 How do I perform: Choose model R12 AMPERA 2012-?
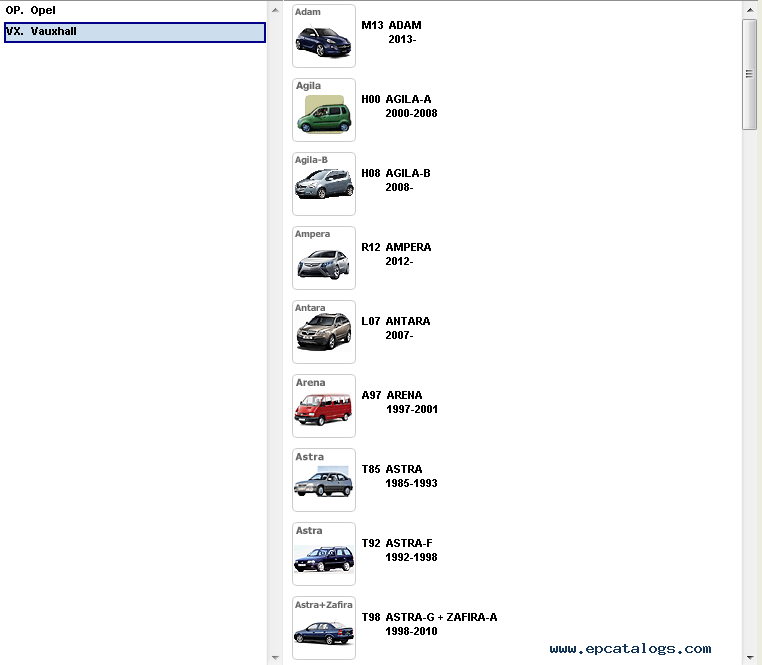(x=396, y=254)
